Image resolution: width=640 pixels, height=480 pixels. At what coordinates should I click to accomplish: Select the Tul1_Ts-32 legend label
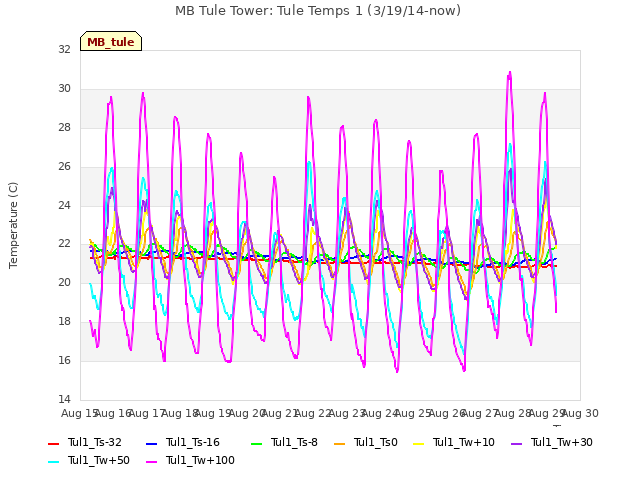(x=95, y=442)
